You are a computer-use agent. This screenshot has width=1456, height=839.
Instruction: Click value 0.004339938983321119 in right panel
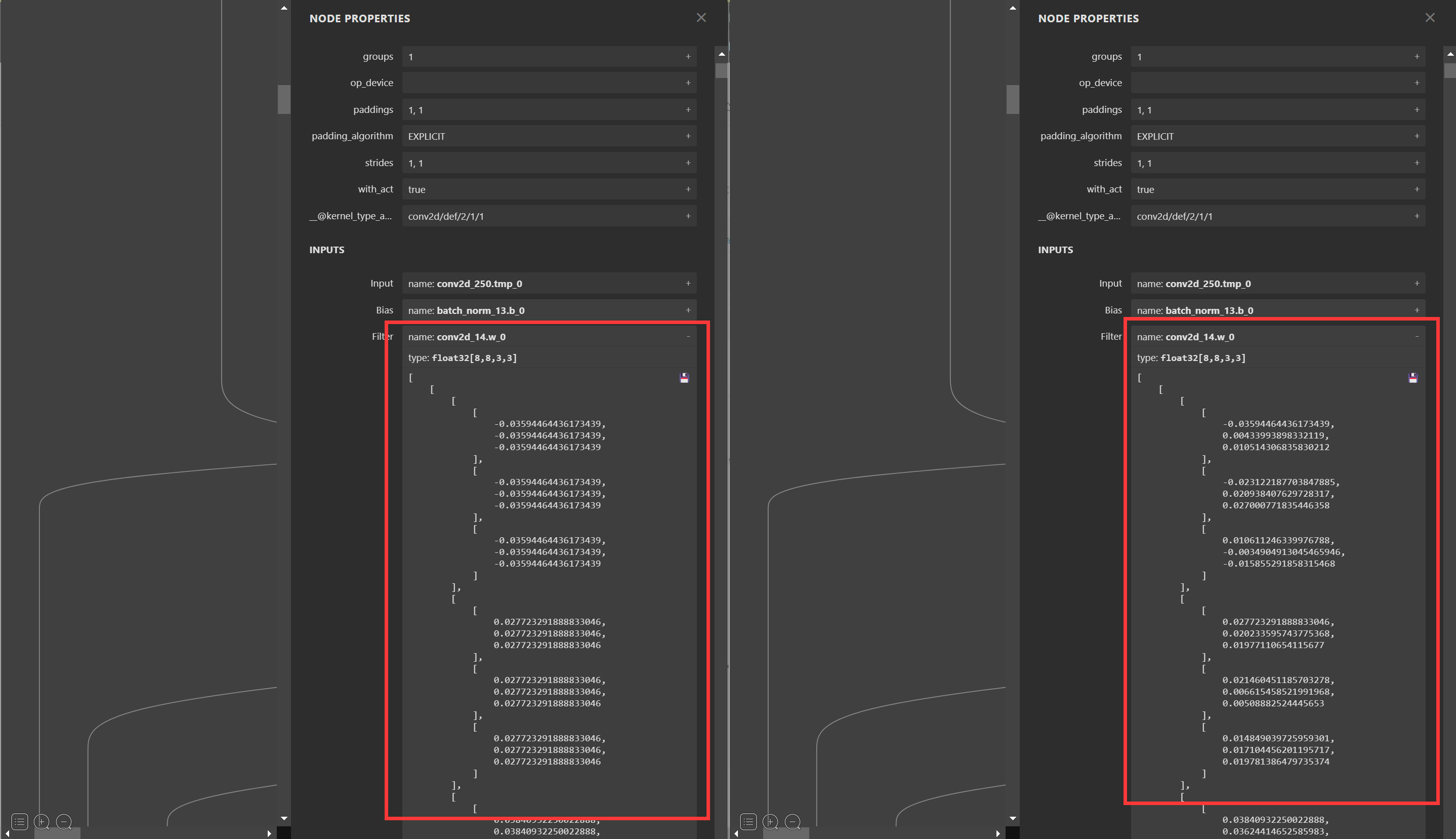click(x=1275, y=435)
